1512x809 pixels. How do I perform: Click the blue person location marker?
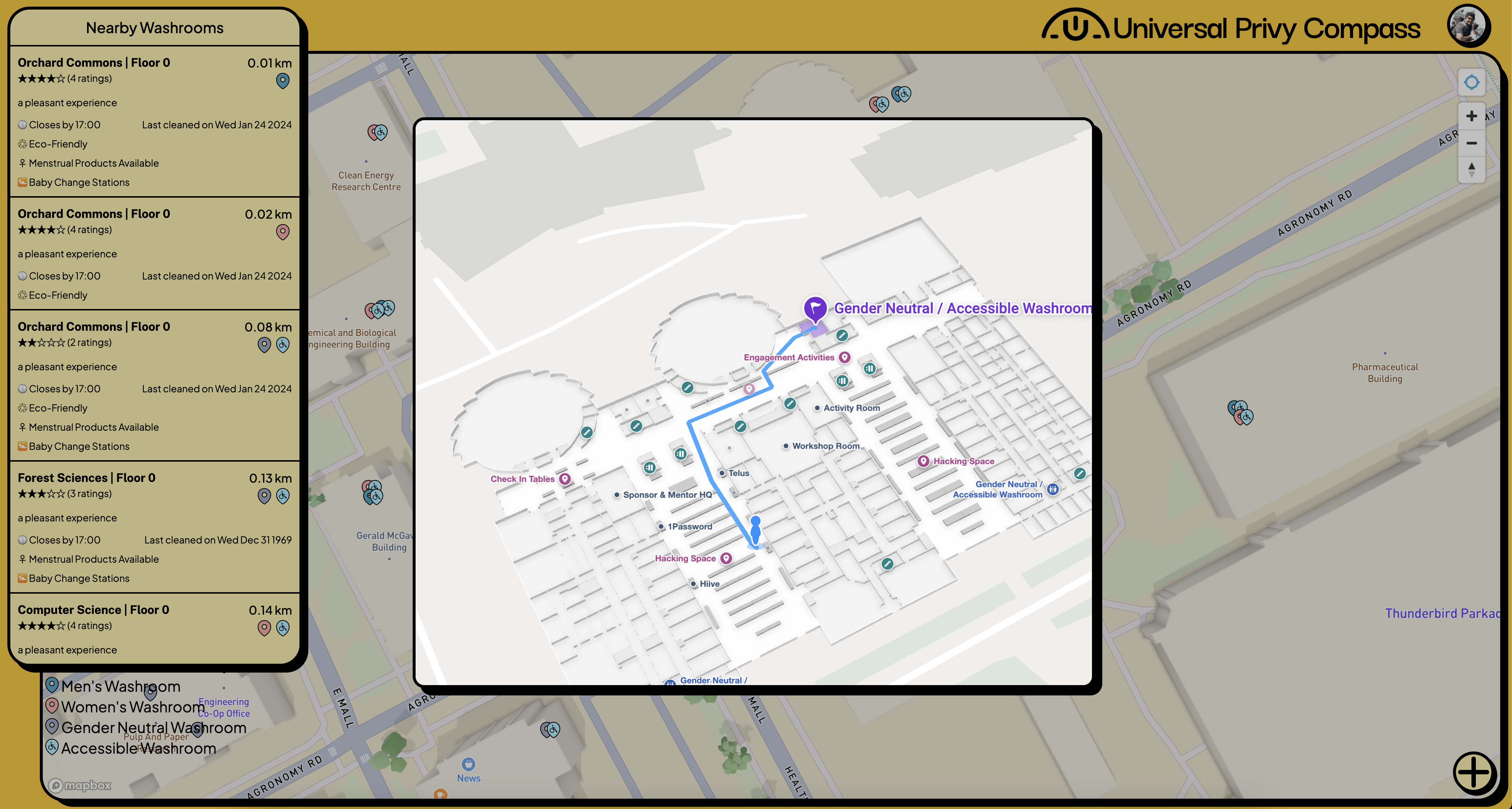pyautogui.click(x=755, y=530)
